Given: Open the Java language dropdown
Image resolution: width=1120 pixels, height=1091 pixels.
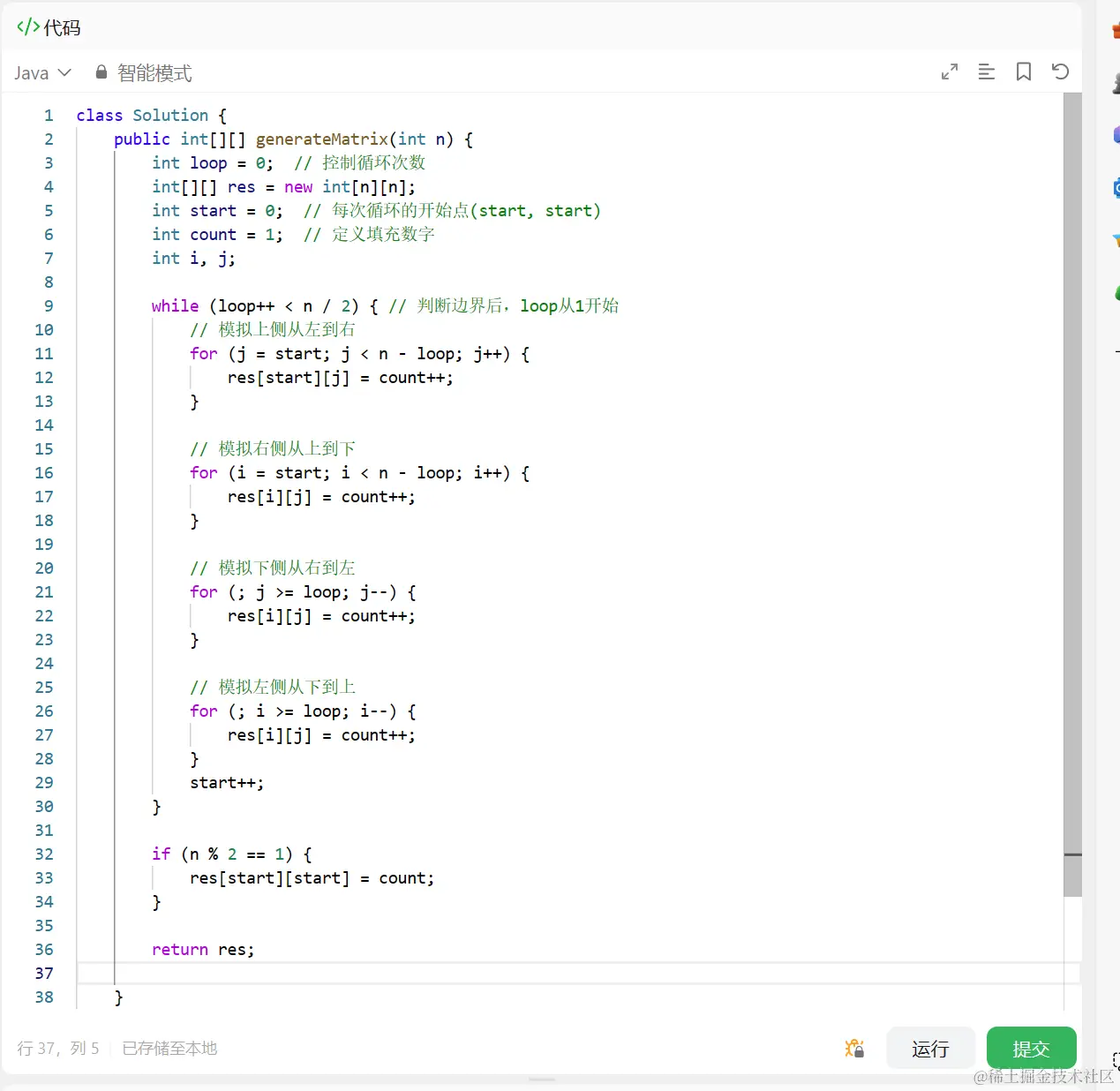Looking at the screenshot, I should (x=42, y=72).
